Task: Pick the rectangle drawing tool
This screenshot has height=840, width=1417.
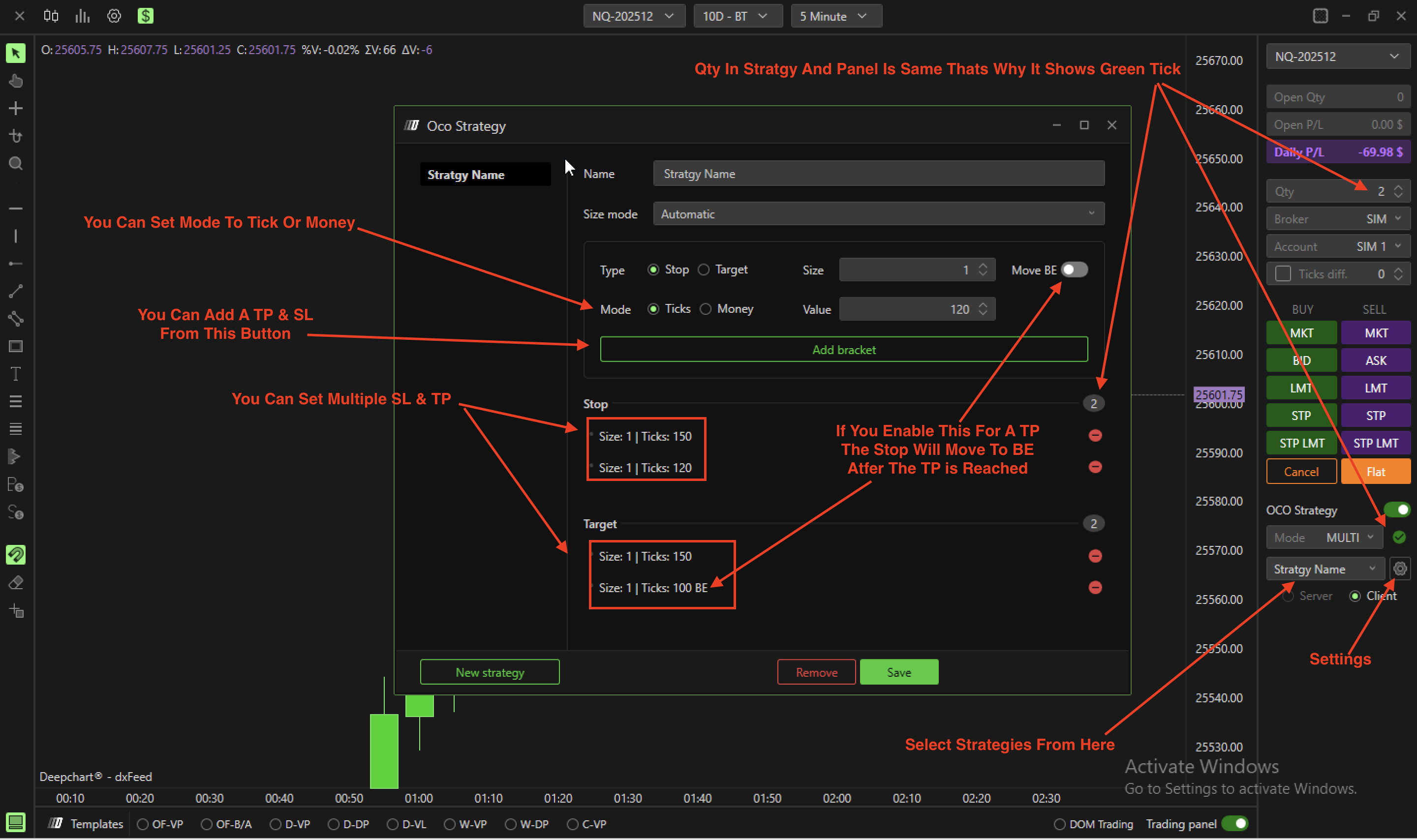Action: 16,346
